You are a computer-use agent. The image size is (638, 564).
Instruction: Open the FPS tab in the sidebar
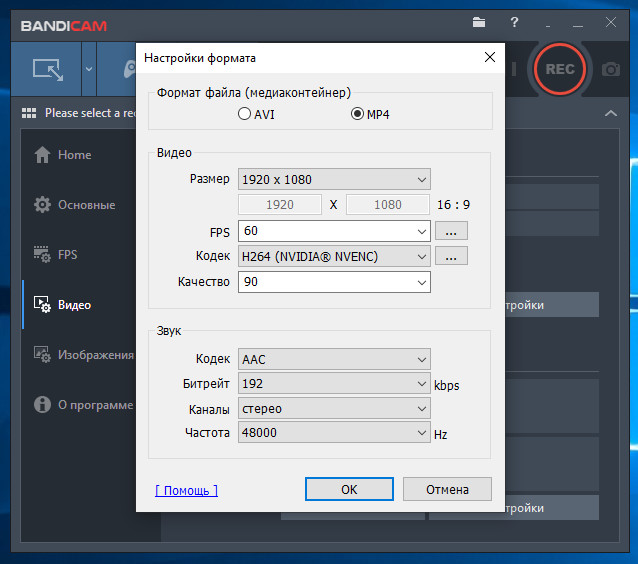point(79,255)
